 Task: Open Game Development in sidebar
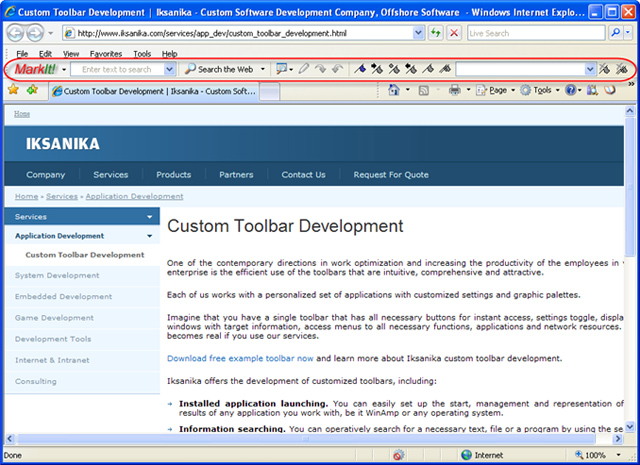(x=54, y=318)
